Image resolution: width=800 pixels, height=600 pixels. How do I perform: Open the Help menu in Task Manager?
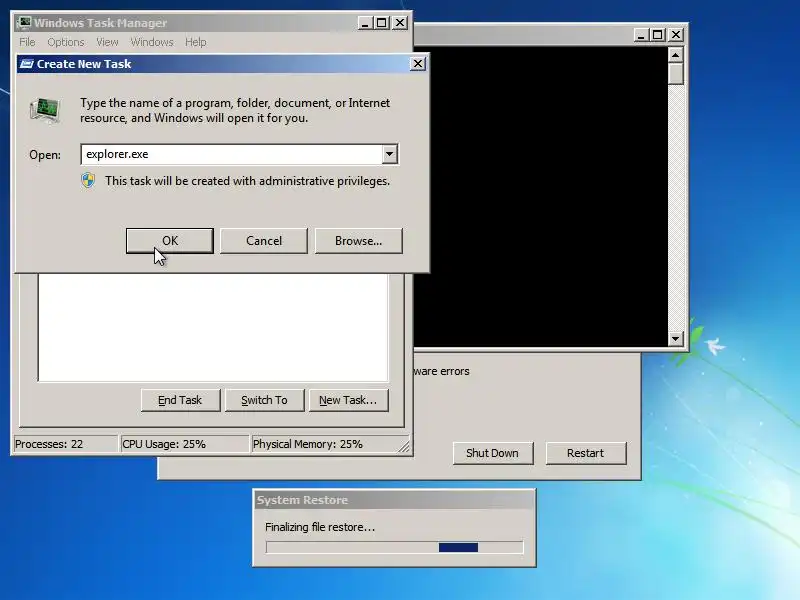pos(195,42)
